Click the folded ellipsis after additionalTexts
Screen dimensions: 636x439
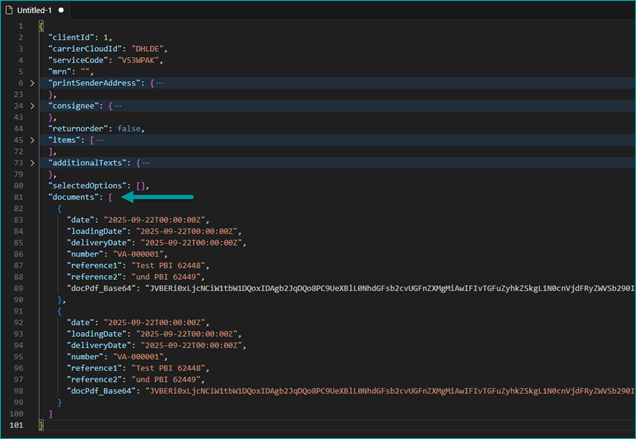coord(146,163)
